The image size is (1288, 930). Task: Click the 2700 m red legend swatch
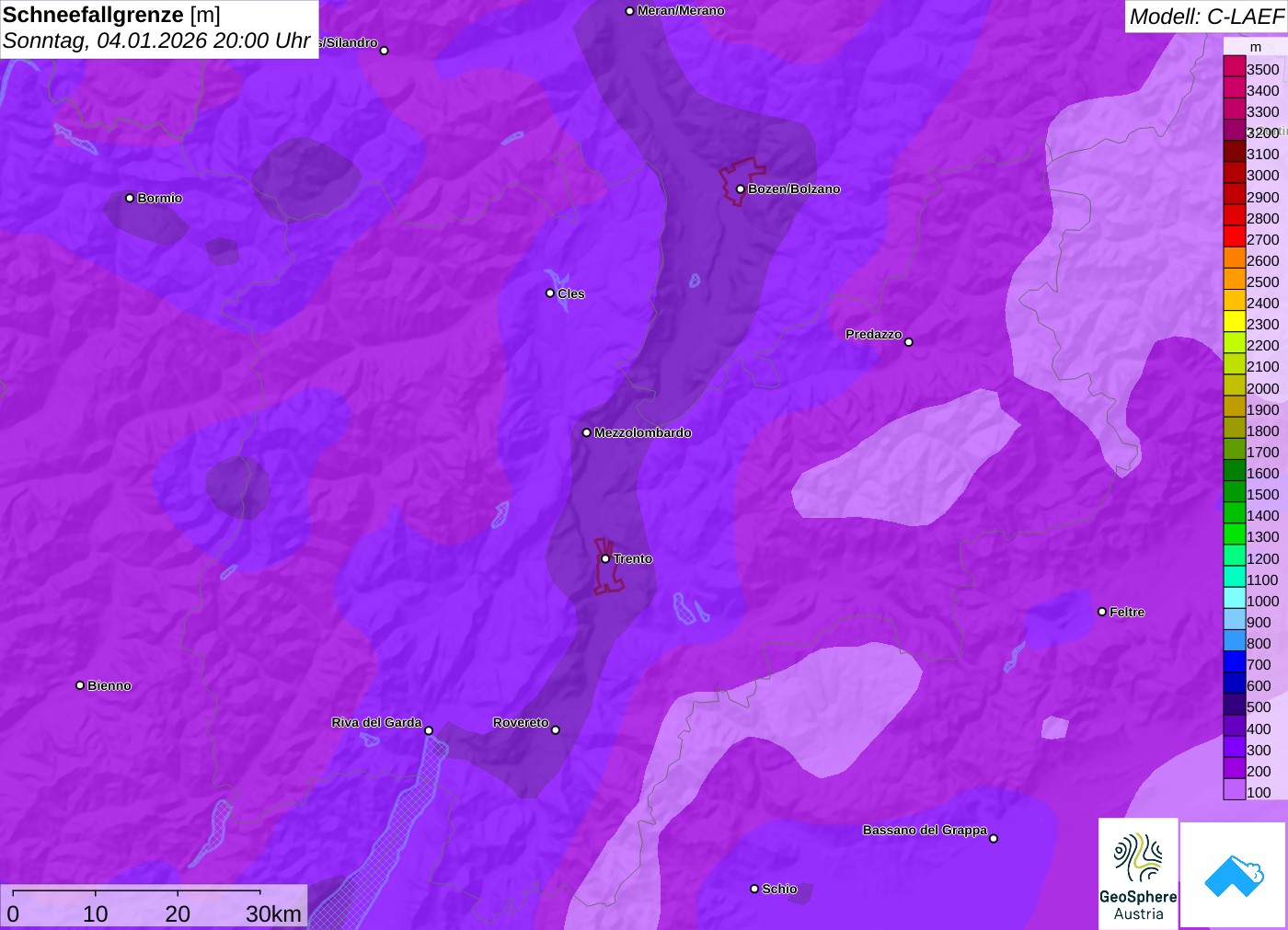[1234, 236]
